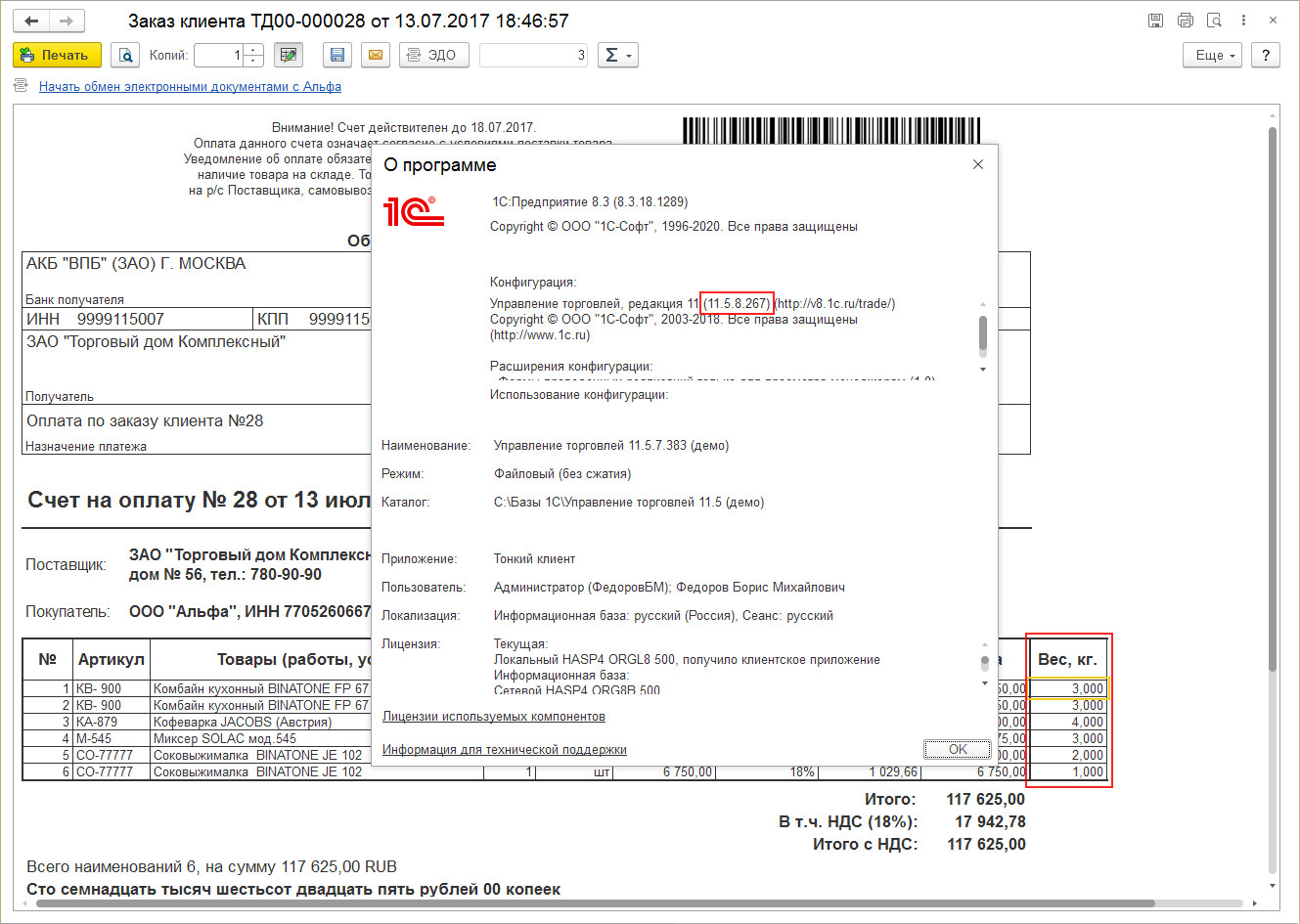The width and height of the screenshot is (1300, 924).
Task: Click cell Оплата по заказу клиента №28
Action: (145, 420)
